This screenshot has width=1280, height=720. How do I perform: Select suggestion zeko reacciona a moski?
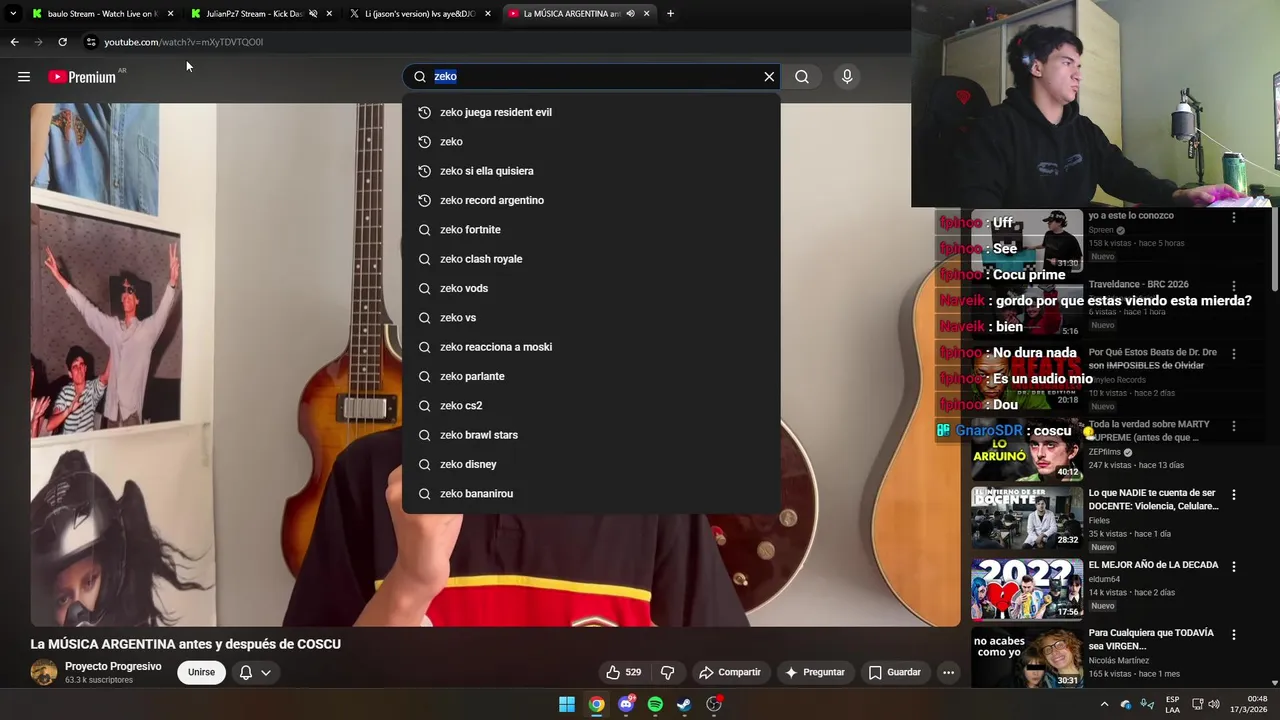591,347
